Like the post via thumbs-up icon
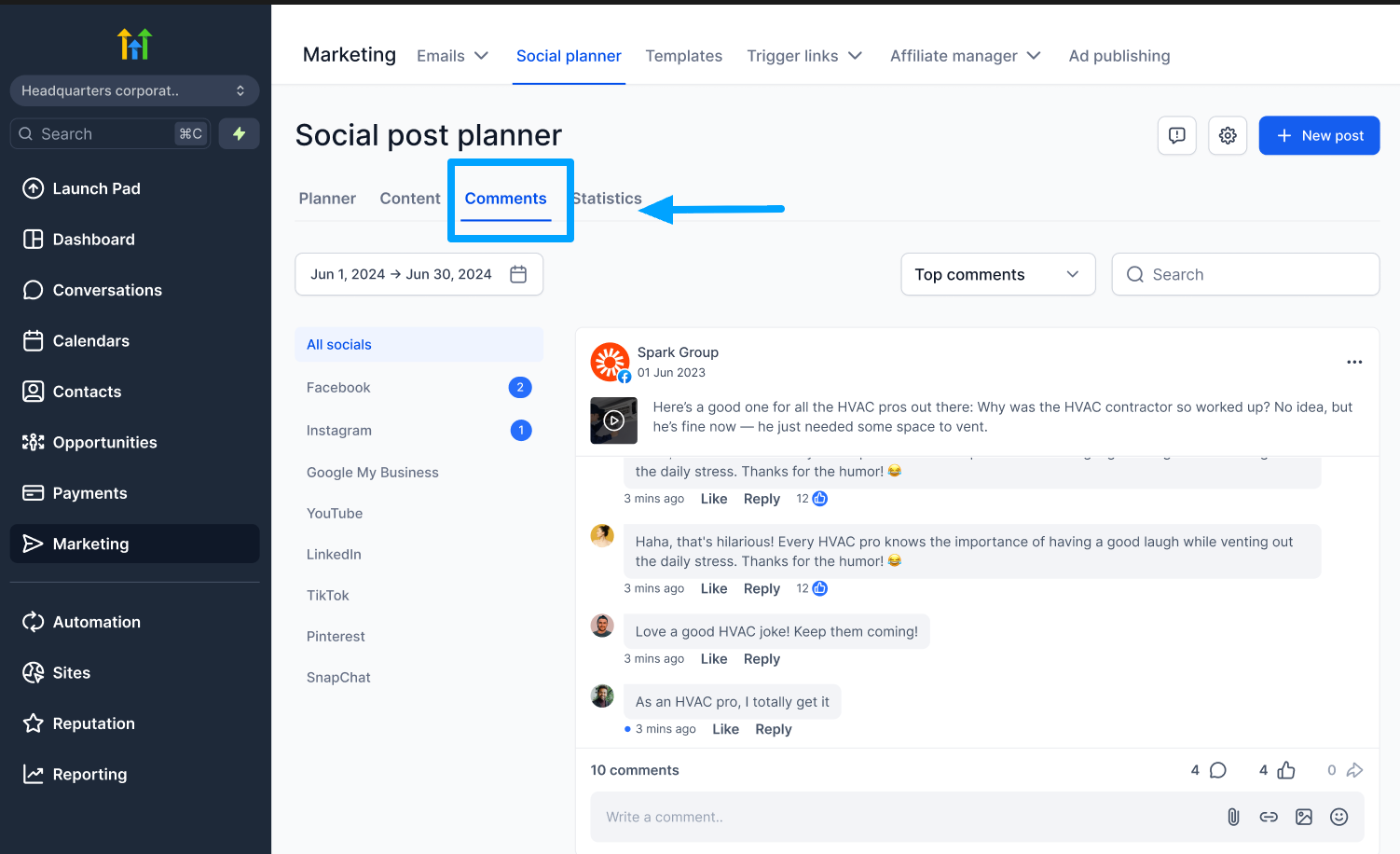This screenshot has height=854, width=1400. pyautogui.click(x=1286, y=770)
